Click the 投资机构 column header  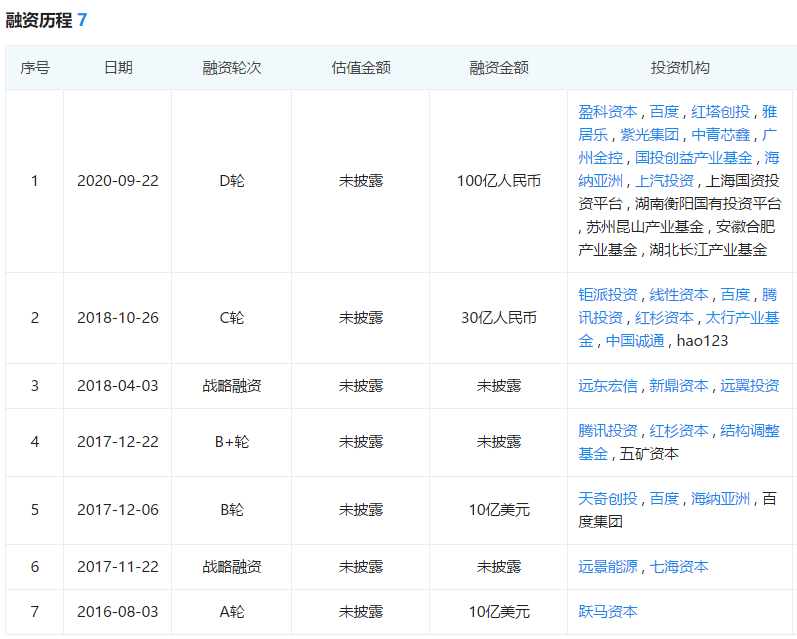(680, 68)
